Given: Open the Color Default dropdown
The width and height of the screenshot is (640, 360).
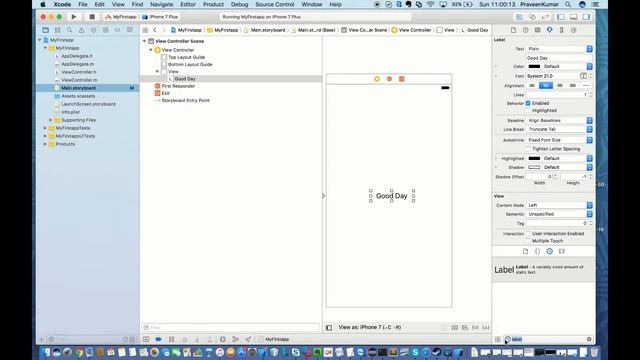Looking at the screenshot, I should [567, 67].
